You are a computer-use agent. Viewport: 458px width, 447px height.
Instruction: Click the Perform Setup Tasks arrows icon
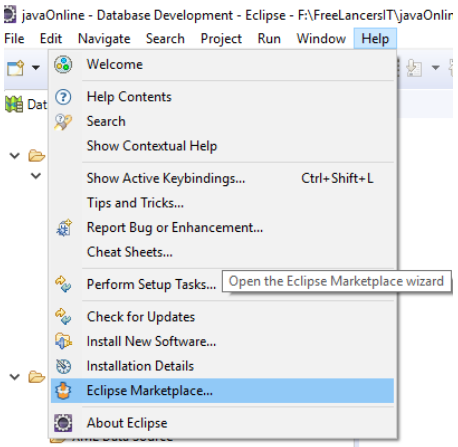[63, 284]
